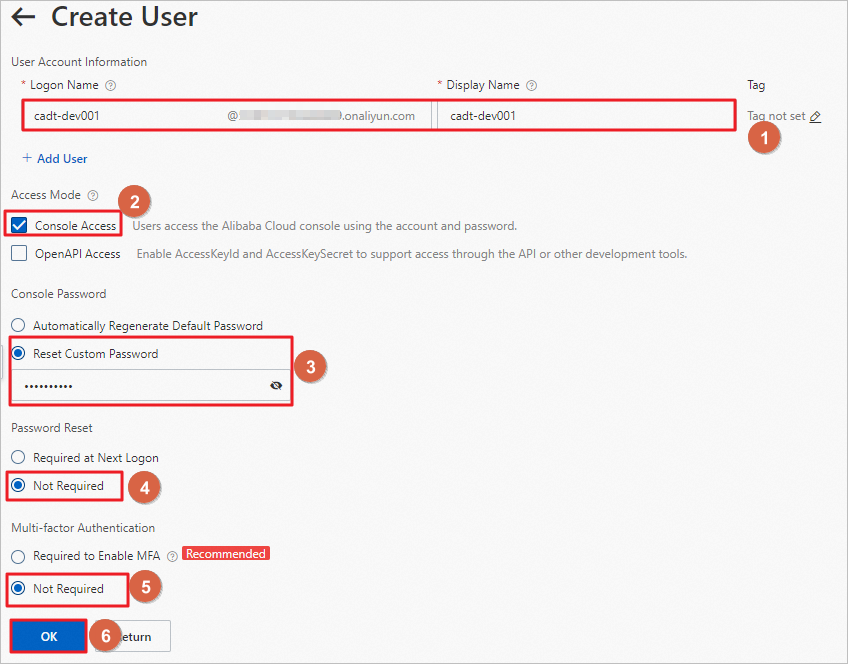Uncheck the Console Access checkbox
The width and height of the screenshot is (848, 664).
[19, 226]
